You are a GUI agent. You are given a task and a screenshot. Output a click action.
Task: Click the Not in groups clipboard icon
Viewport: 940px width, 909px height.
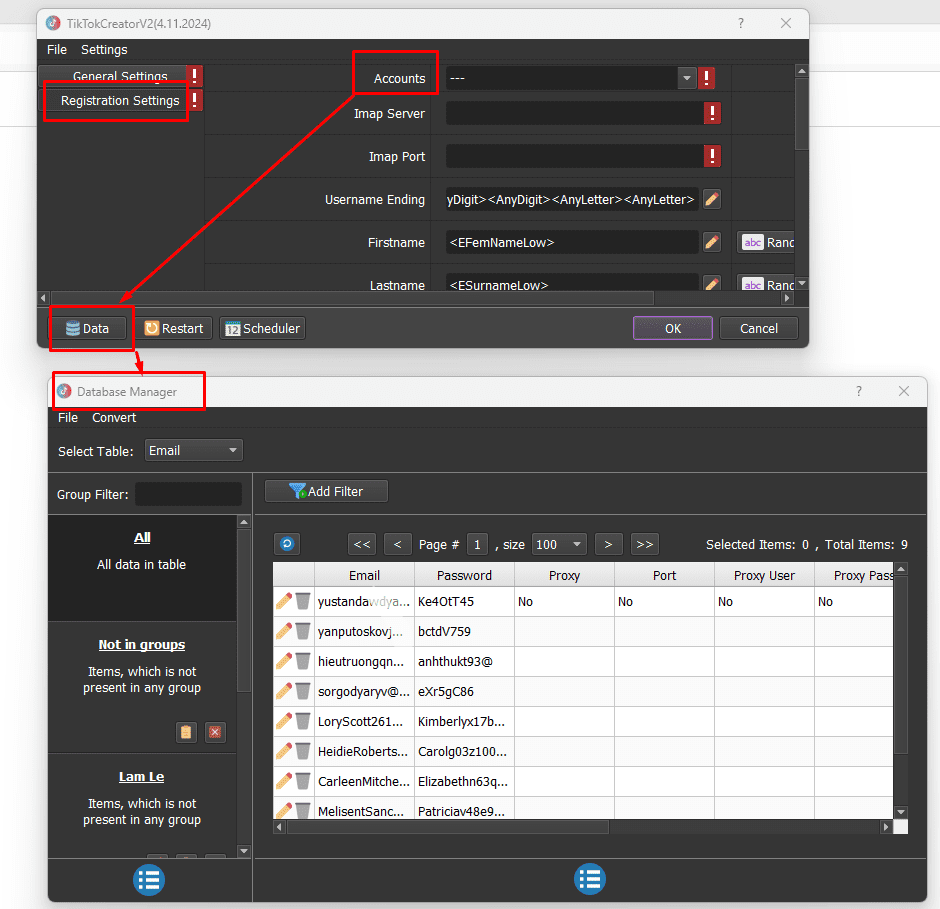pos(186,732)
